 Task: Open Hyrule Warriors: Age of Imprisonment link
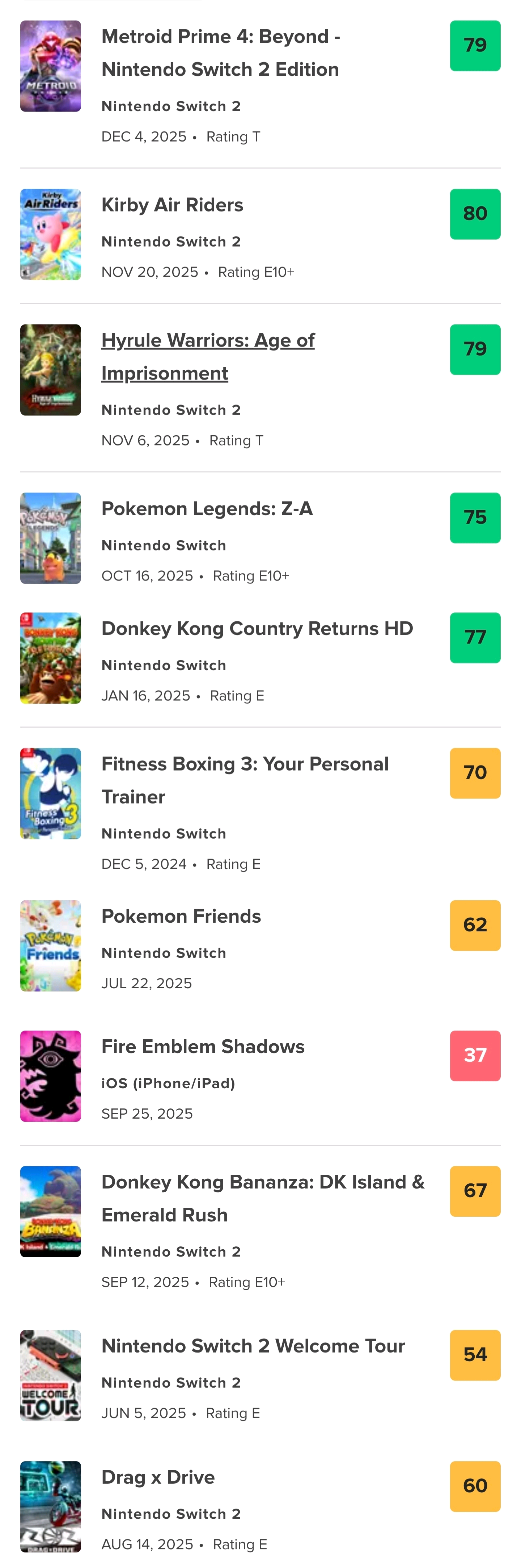(x=207, y=356)
